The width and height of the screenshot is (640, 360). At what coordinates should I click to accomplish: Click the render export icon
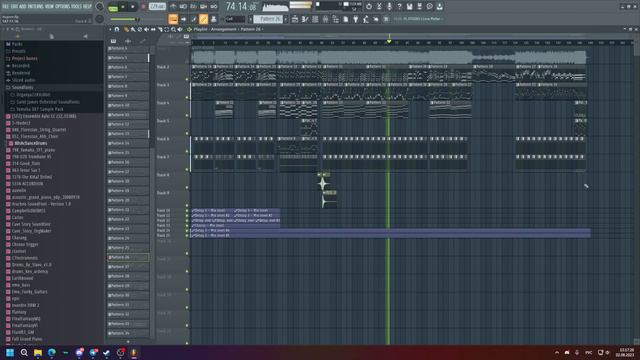click(420, 7)
